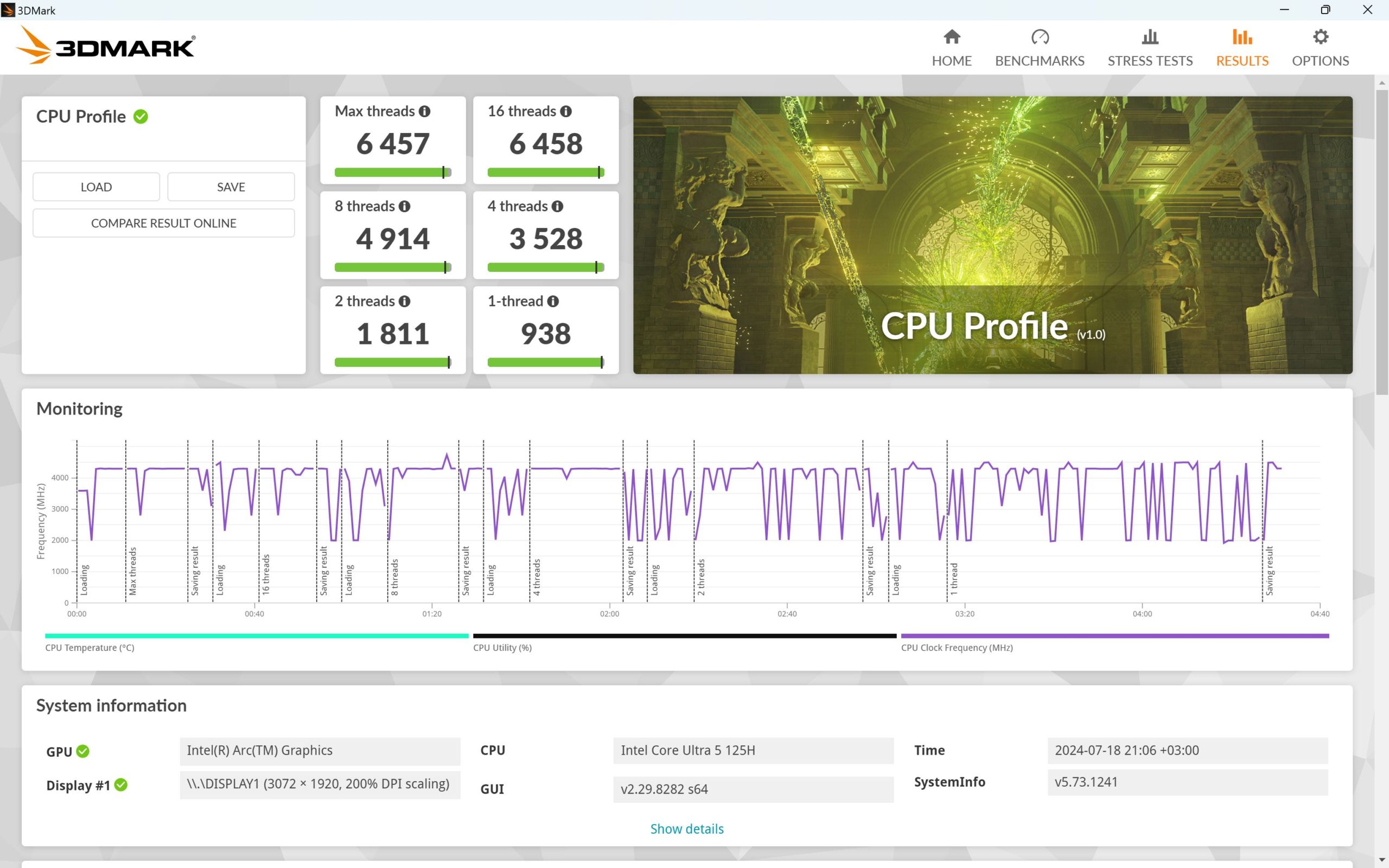Image resolution: width=1389 pixels, height=868 pixels.
Task: Click the Frequency (MHz) axis label
Action: [41, 521]
